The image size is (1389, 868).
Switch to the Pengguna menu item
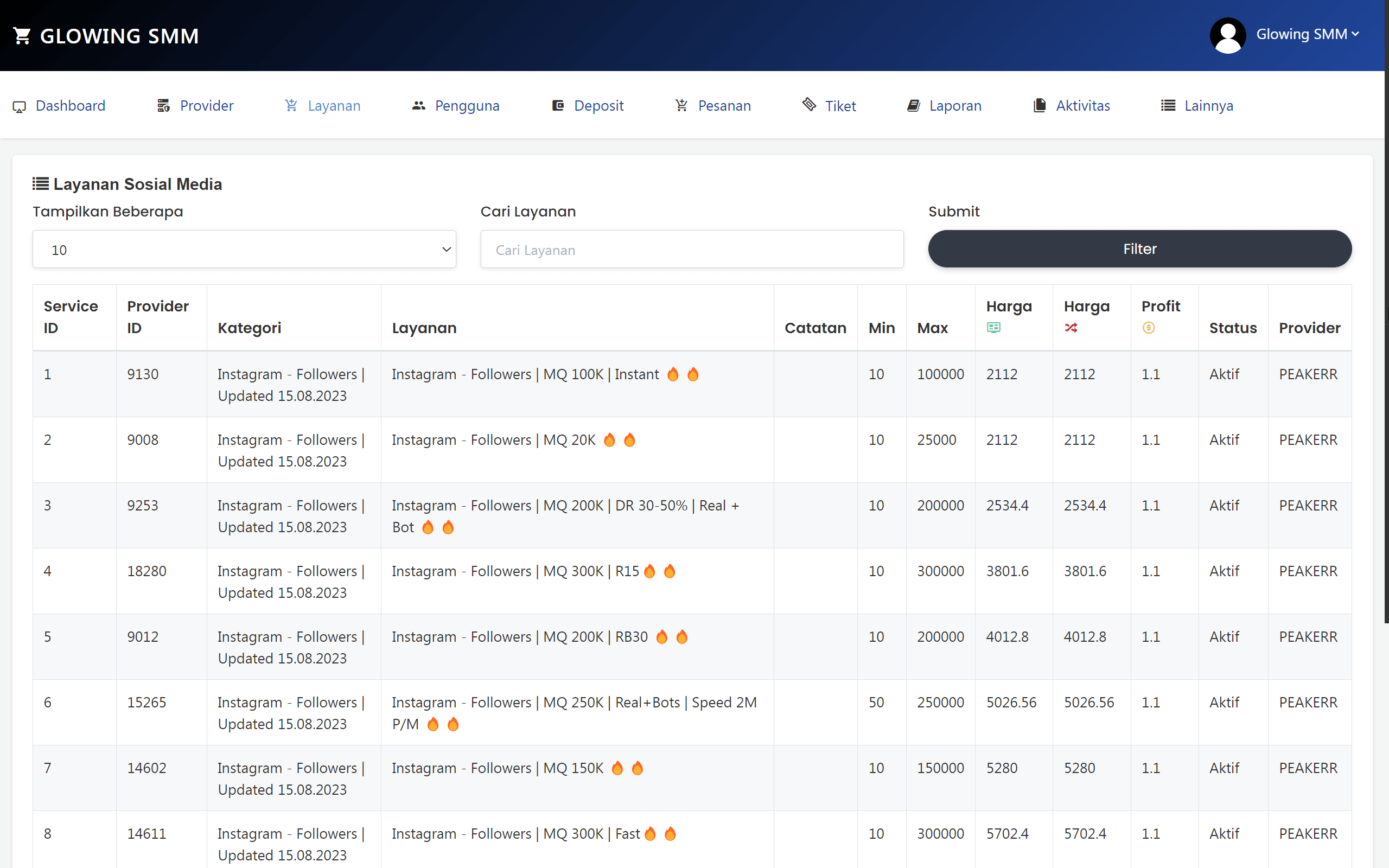pos(467,106)
